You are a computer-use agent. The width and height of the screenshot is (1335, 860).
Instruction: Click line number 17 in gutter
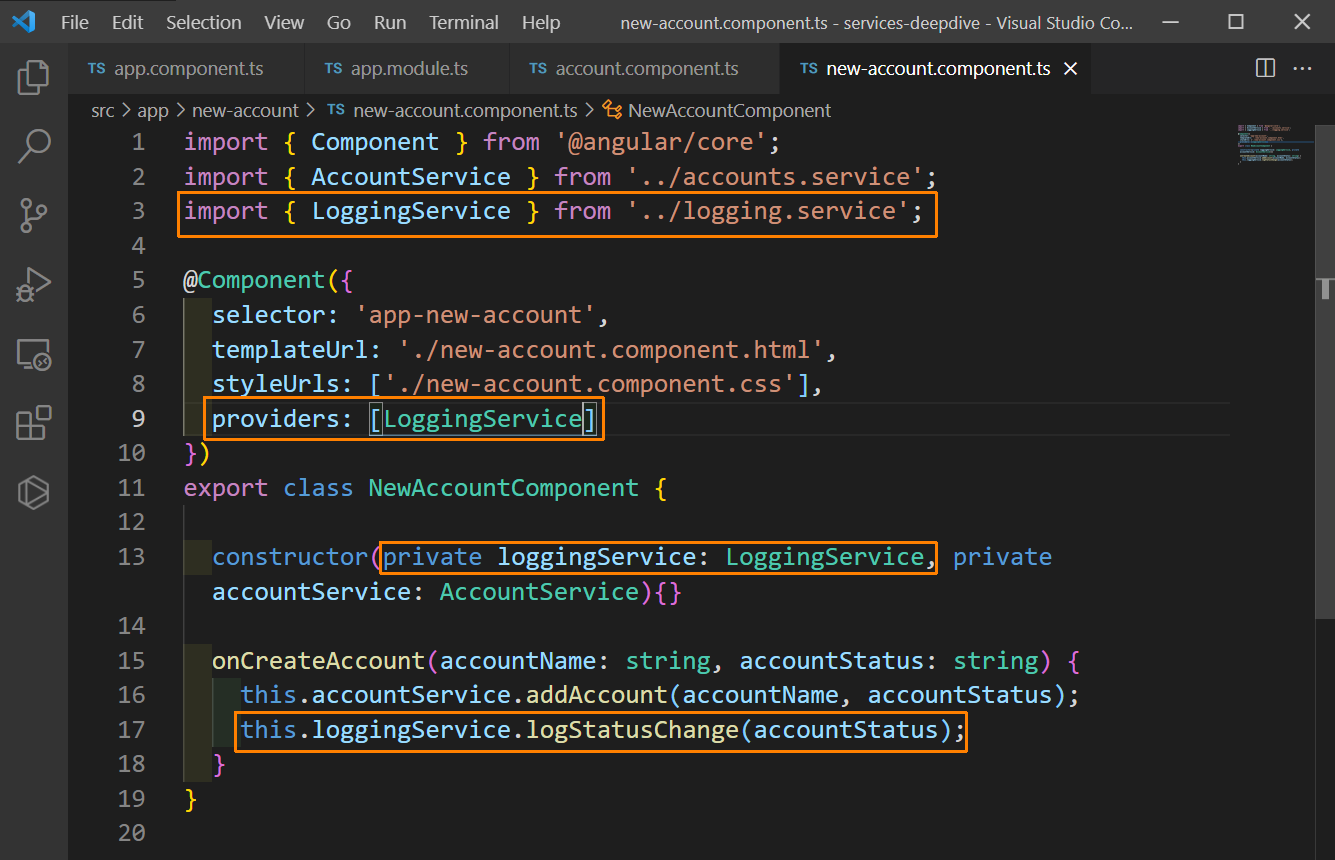pos(131,729)
